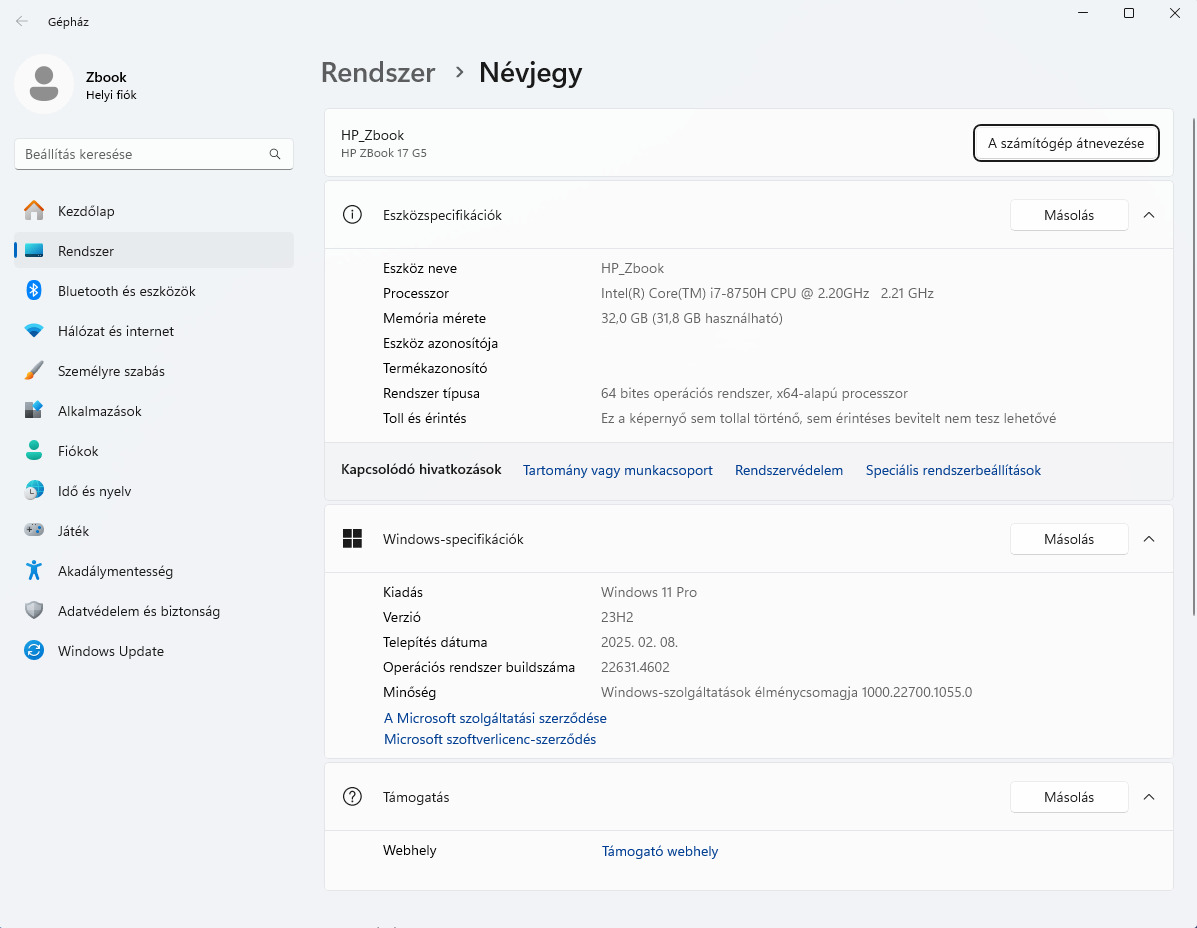The height and width of the screenshot is (928, 1197).
Task: Click the Fiókok person icon
Action: pos(34,450)
